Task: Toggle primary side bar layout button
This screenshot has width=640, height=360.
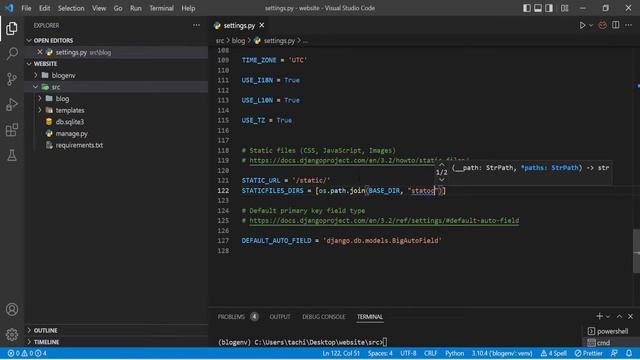Action: pyautogui.click(x=527, y=8)
